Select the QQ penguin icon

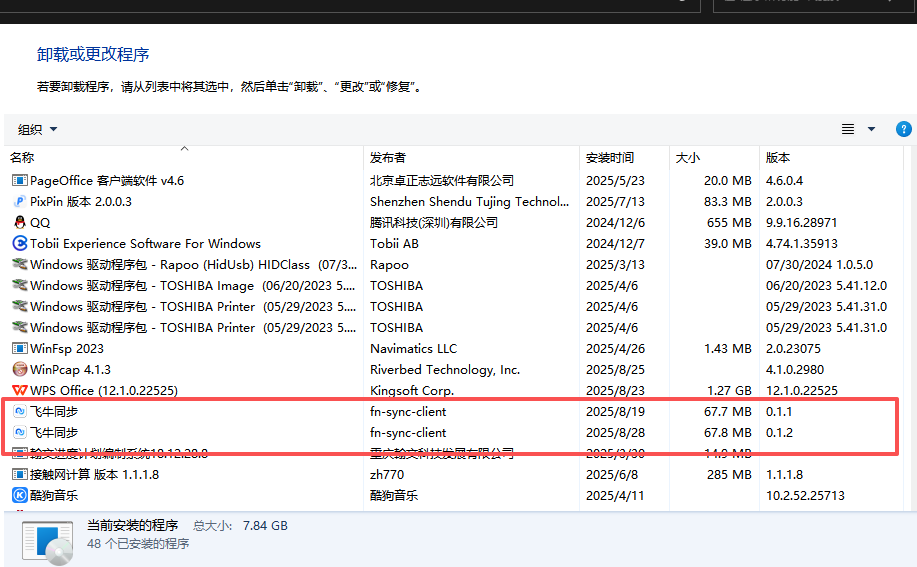point(20,223)
